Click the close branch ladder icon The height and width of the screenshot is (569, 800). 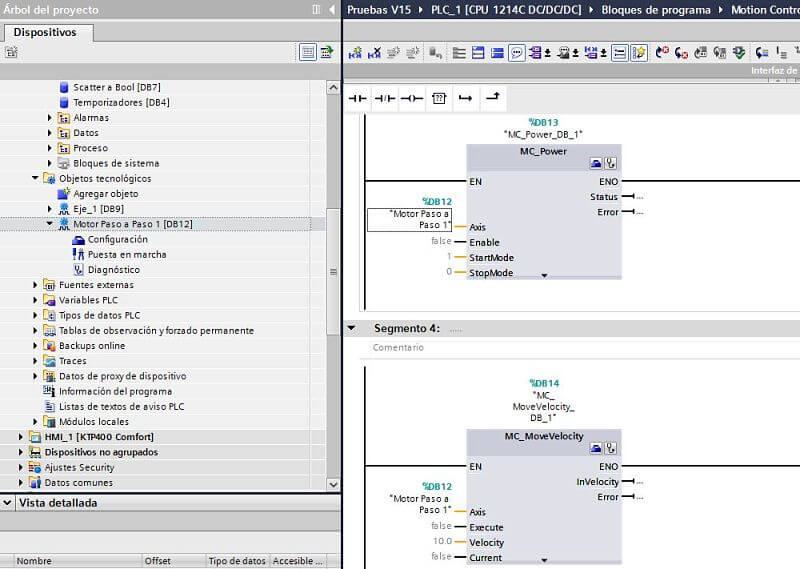click(x=492, y=98)
